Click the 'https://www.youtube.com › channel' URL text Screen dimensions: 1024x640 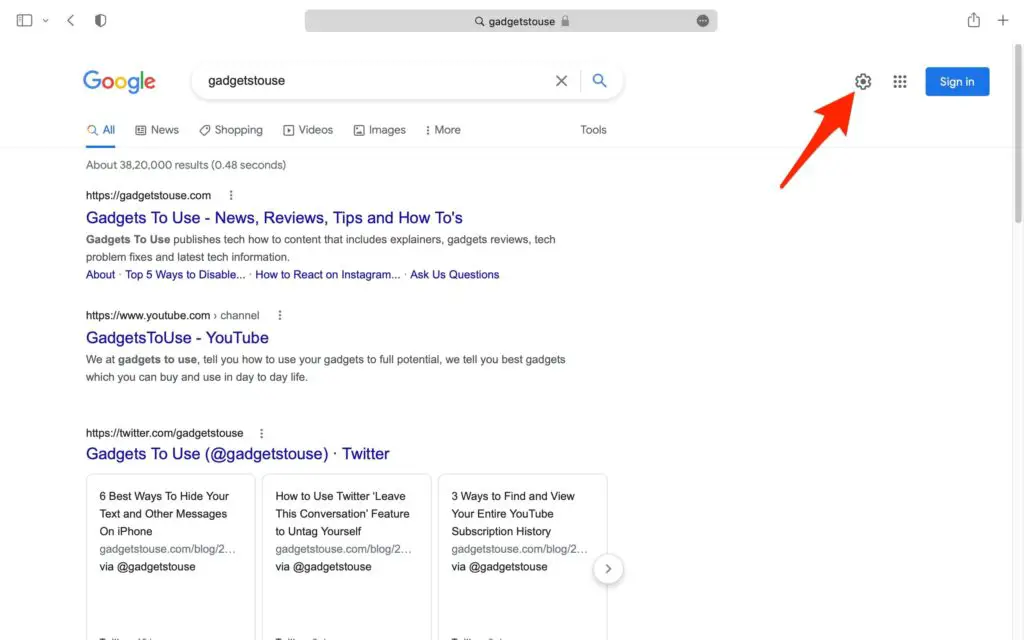tap(172, 315)
